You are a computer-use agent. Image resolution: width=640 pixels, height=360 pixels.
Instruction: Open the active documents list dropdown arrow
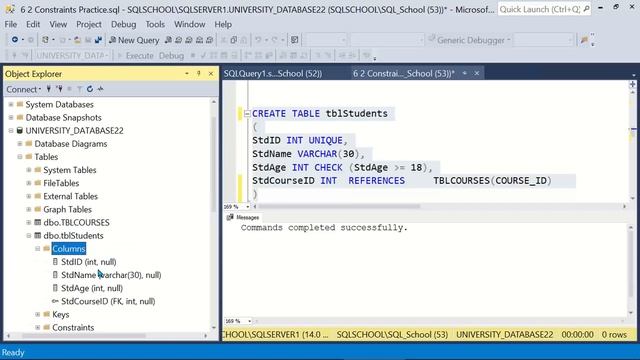click(x=633, y=75)
